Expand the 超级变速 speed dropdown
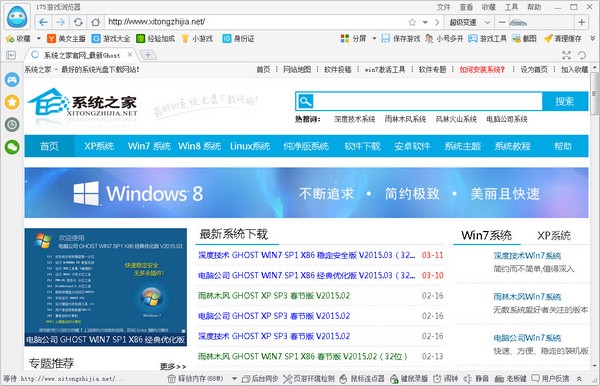 [487, 22]
